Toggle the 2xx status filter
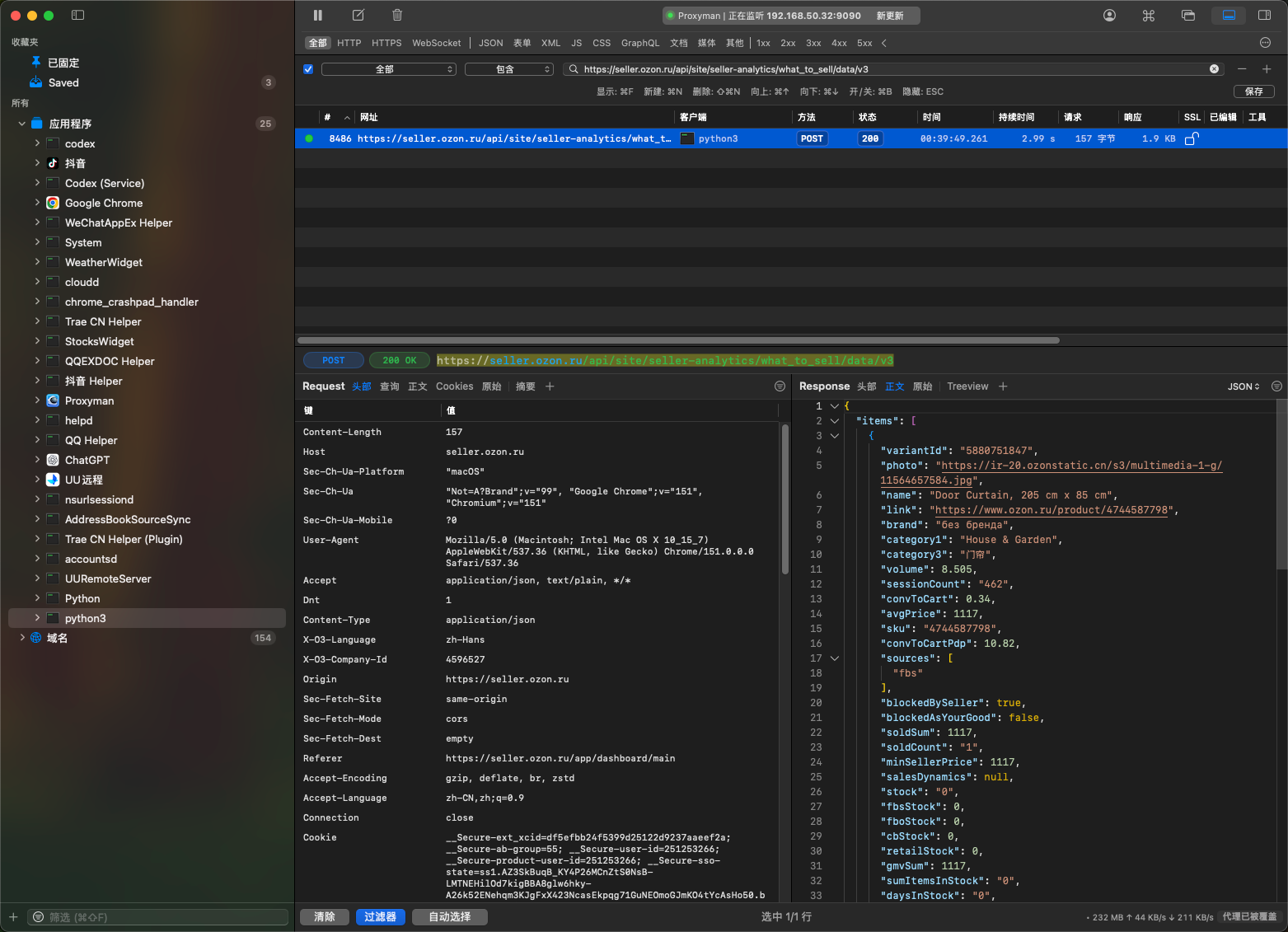1288x932 pixels. pyautogui.click(x=789, y=43)
